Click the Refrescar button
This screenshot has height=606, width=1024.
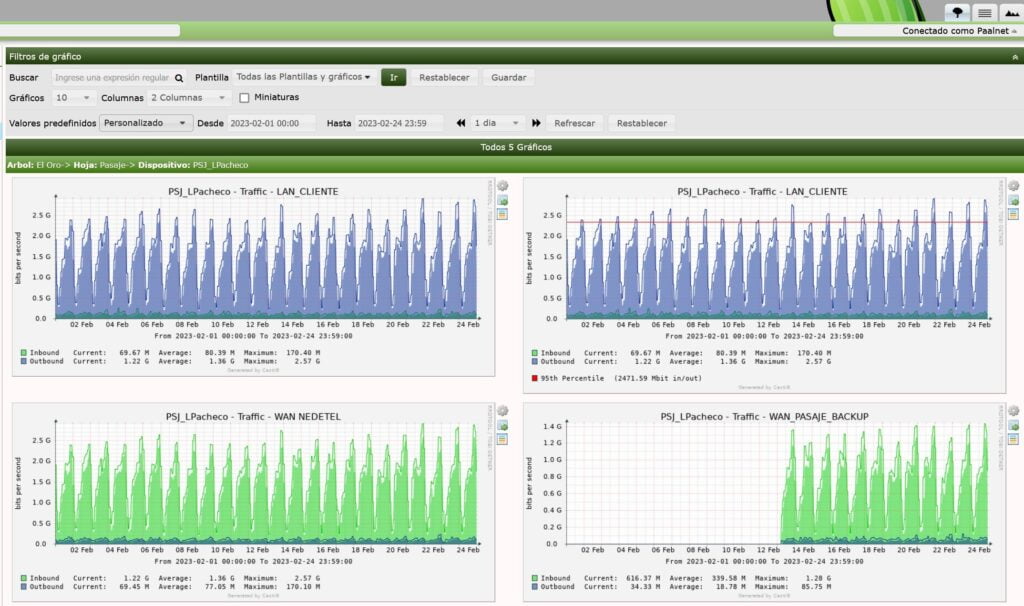[574, 123]
